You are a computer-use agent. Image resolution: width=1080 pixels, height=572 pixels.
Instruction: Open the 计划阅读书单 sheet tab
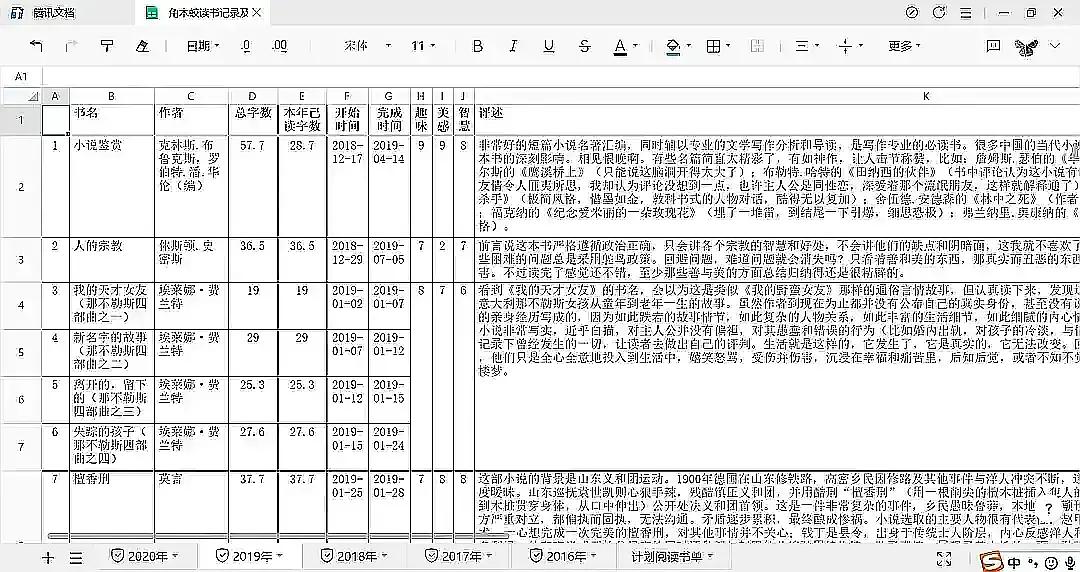coord(667,556)
